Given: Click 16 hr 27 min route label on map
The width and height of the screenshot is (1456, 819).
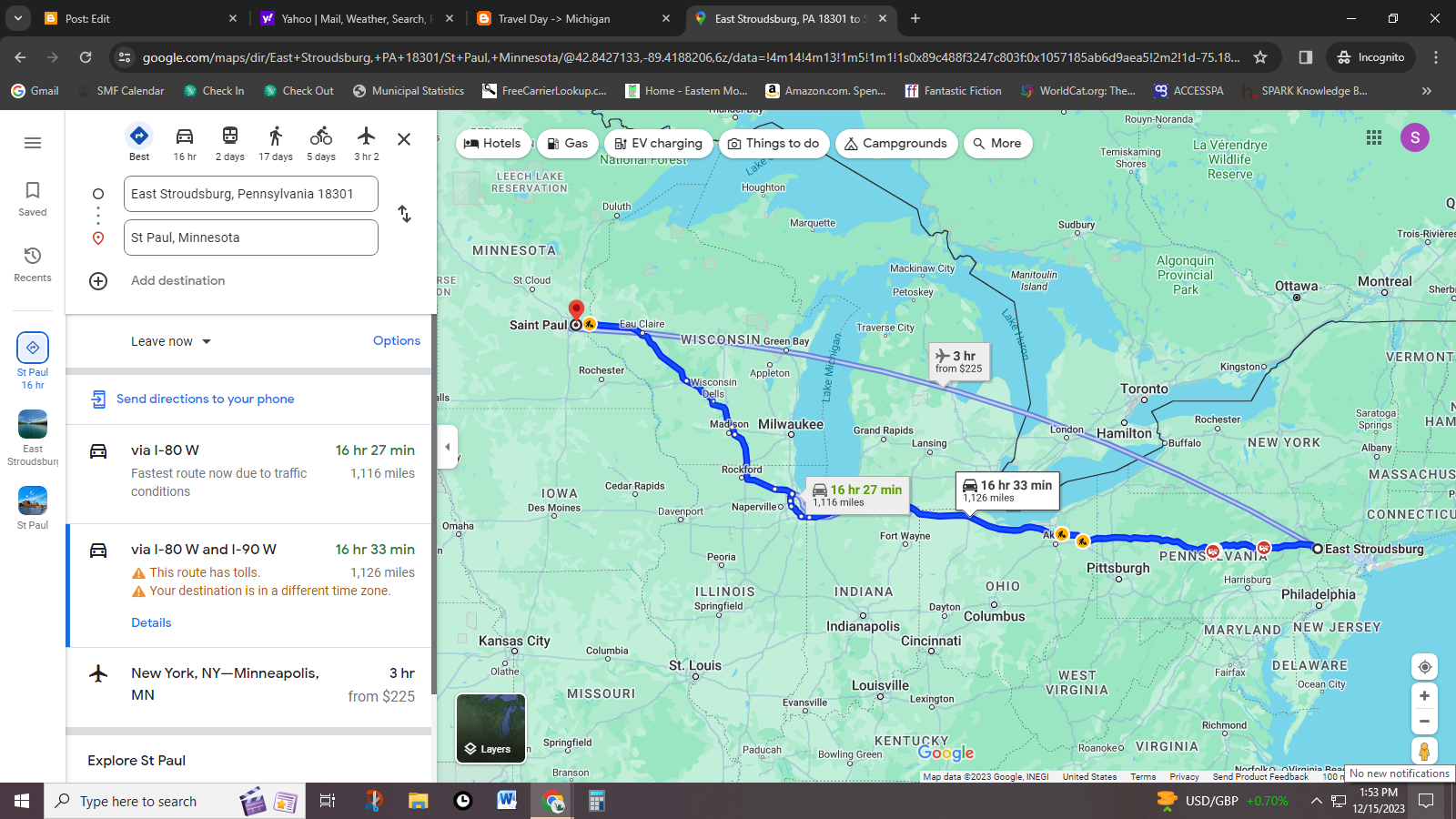Looking at the screenshot, I should coord(857,495).
